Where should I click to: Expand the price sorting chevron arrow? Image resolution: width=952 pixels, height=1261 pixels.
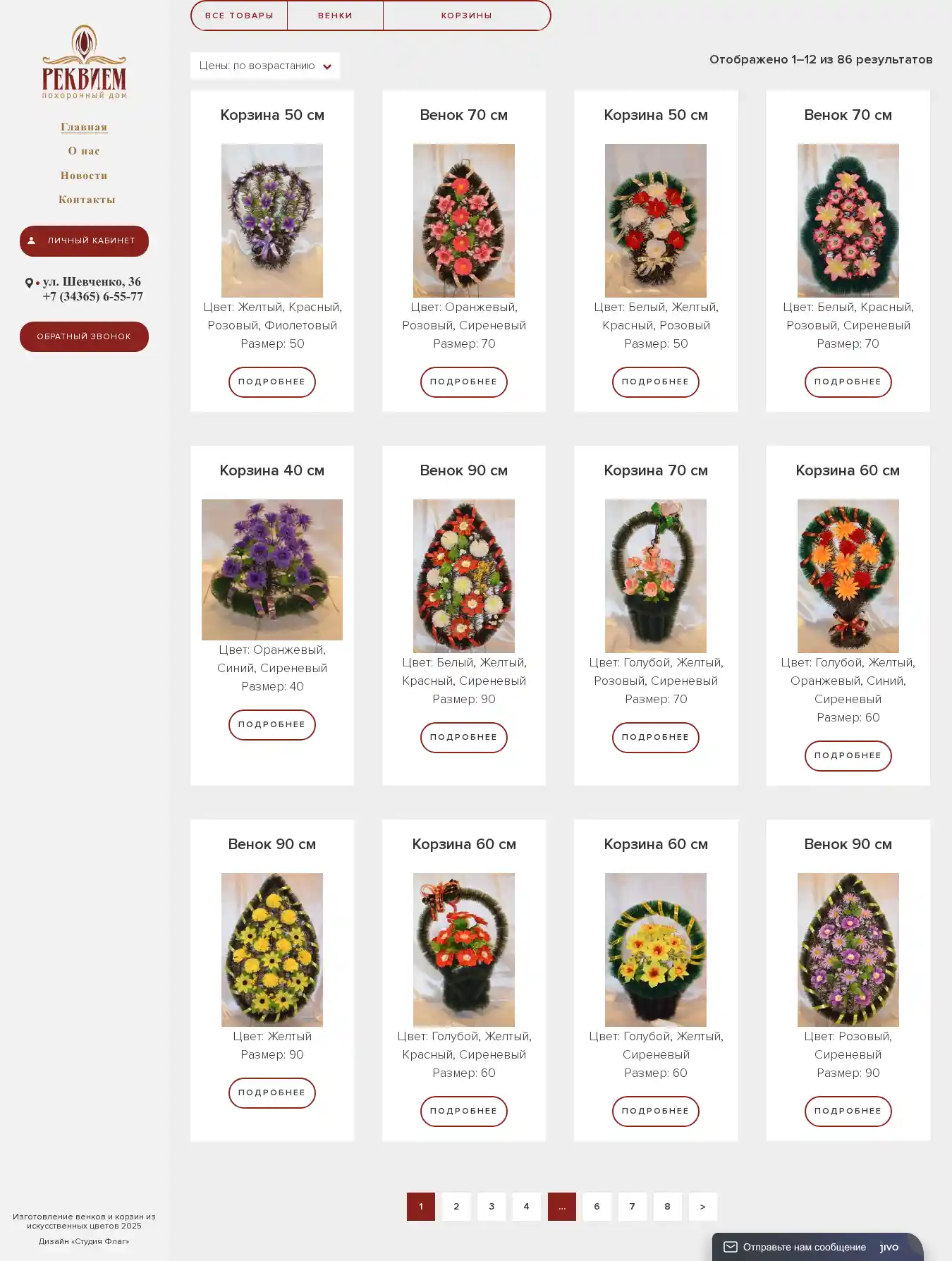pos(327,66)
